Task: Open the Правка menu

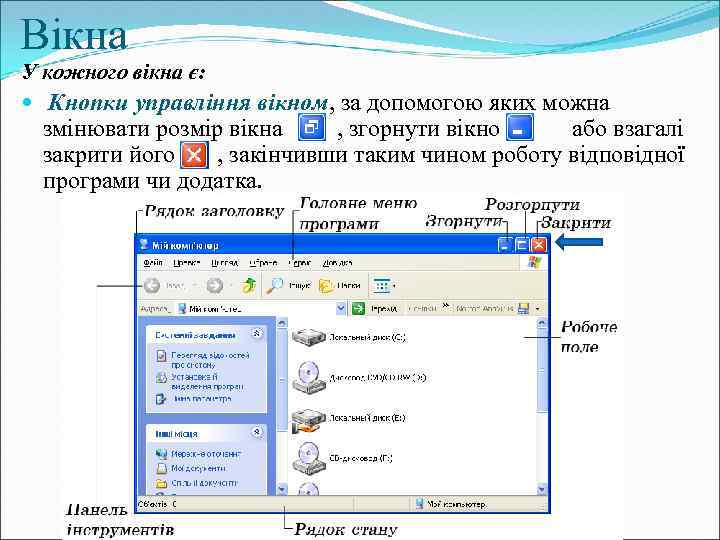Action: click(x=186, y=263)
